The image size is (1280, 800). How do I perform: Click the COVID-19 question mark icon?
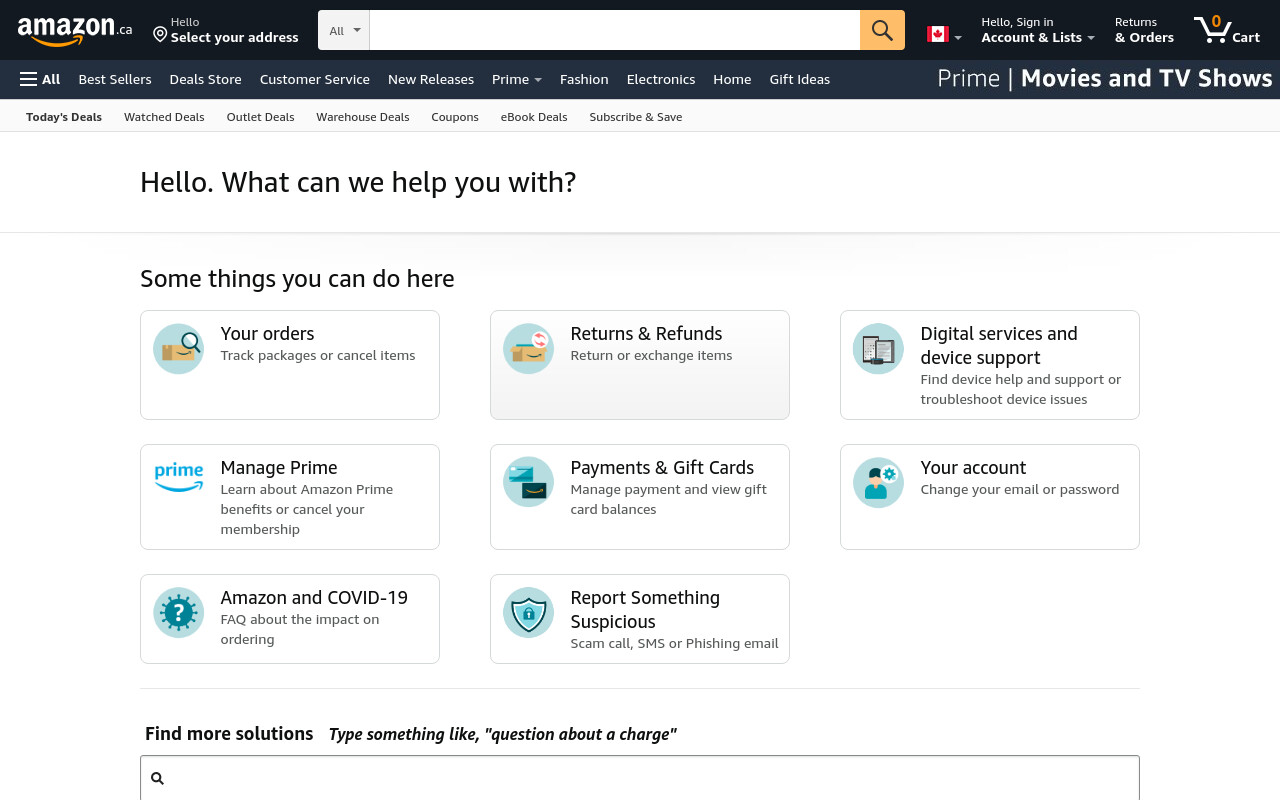click(178, 612)
